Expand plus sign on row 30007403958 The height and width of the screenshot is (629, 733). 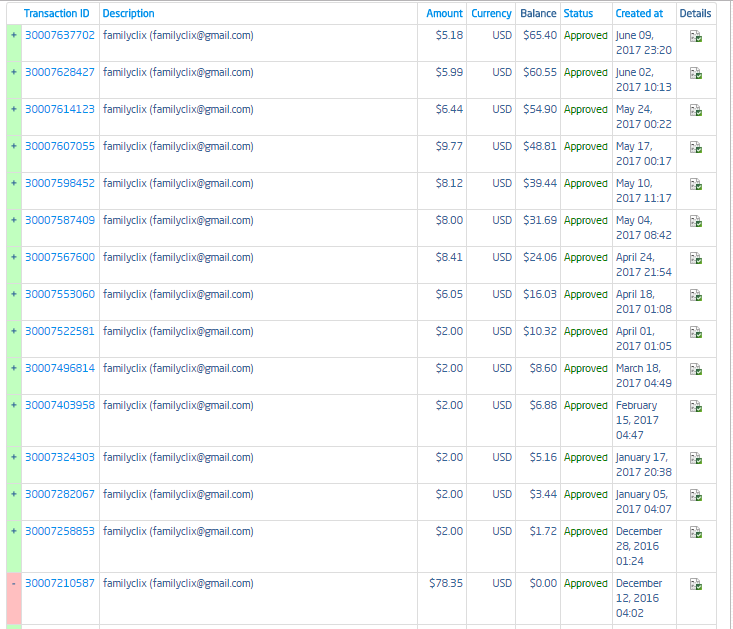14,405
